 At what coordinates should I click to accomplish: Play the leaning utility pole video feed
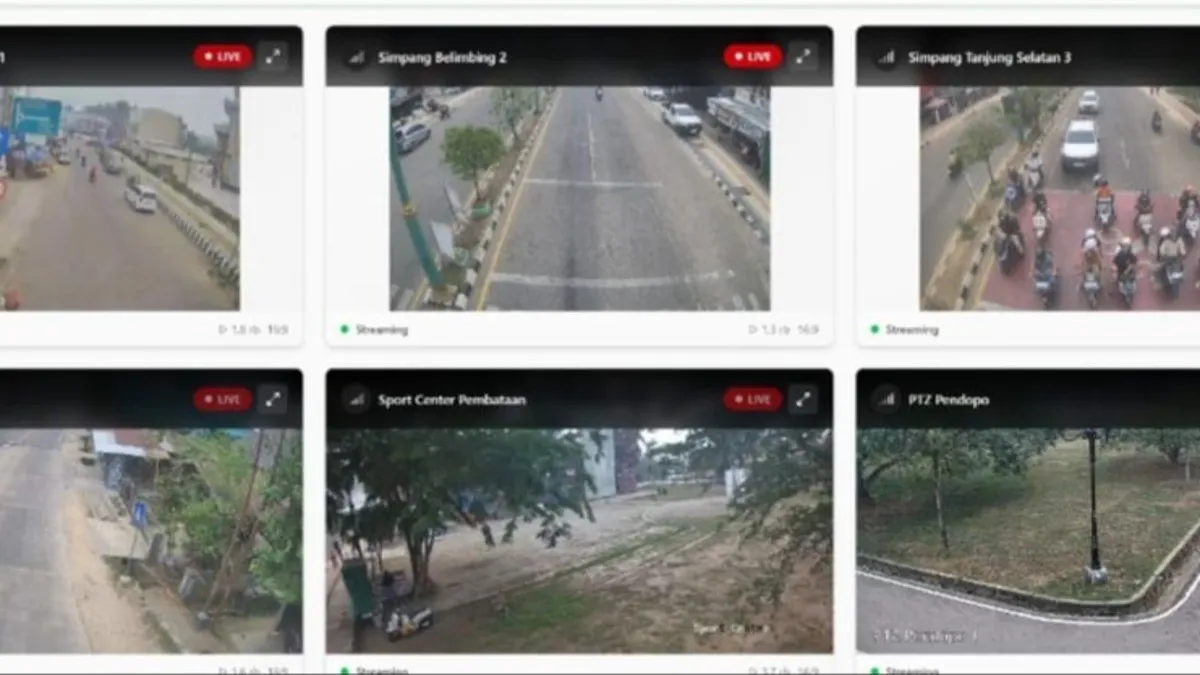tap(151, 541)
